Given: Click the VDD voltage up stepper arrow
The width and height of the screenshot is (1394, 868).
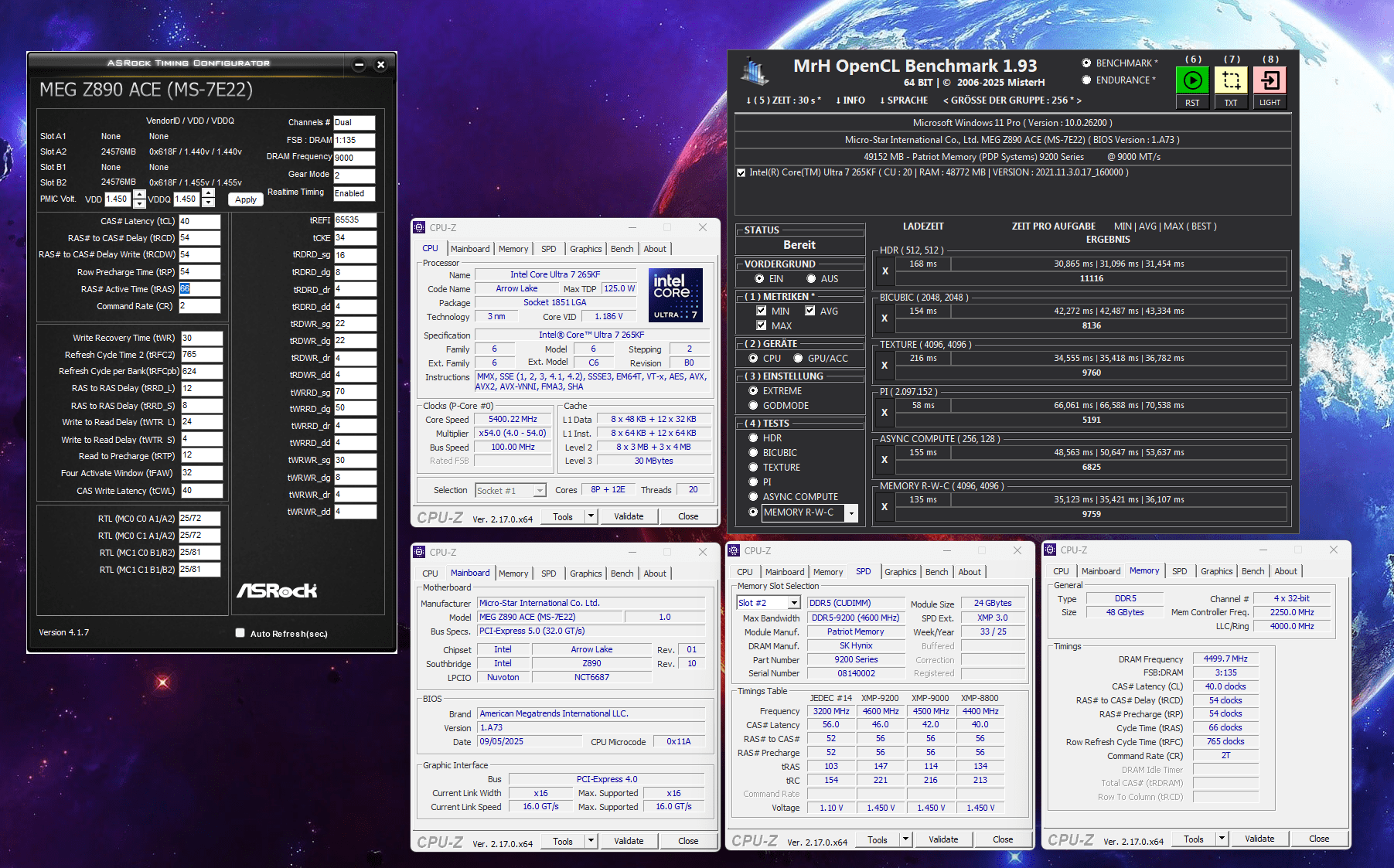Looking at the screenshot, I should 139,196.
